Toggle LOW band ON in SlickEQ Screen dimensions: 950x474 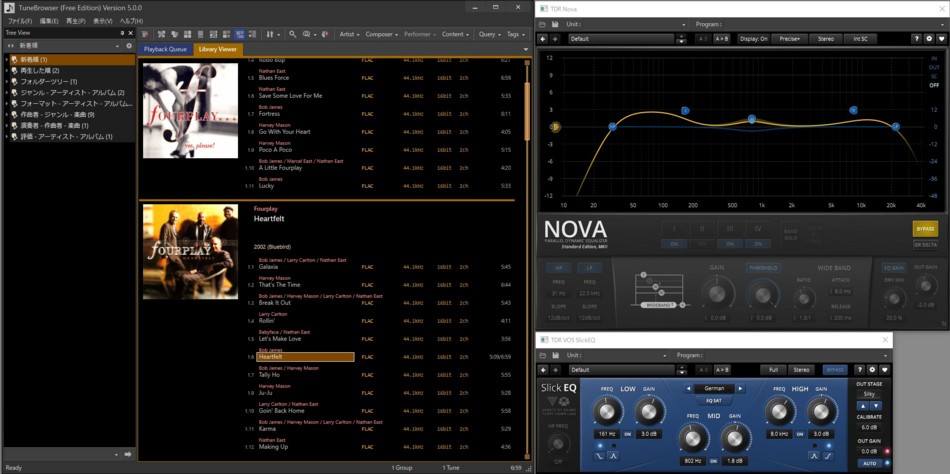(628, 434)
